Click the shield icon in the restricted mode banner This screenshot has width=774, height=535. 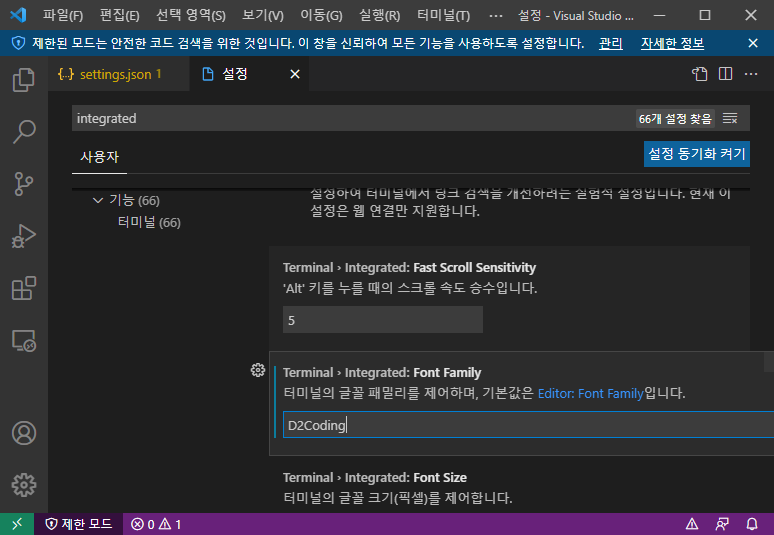[x=18, y=43]
